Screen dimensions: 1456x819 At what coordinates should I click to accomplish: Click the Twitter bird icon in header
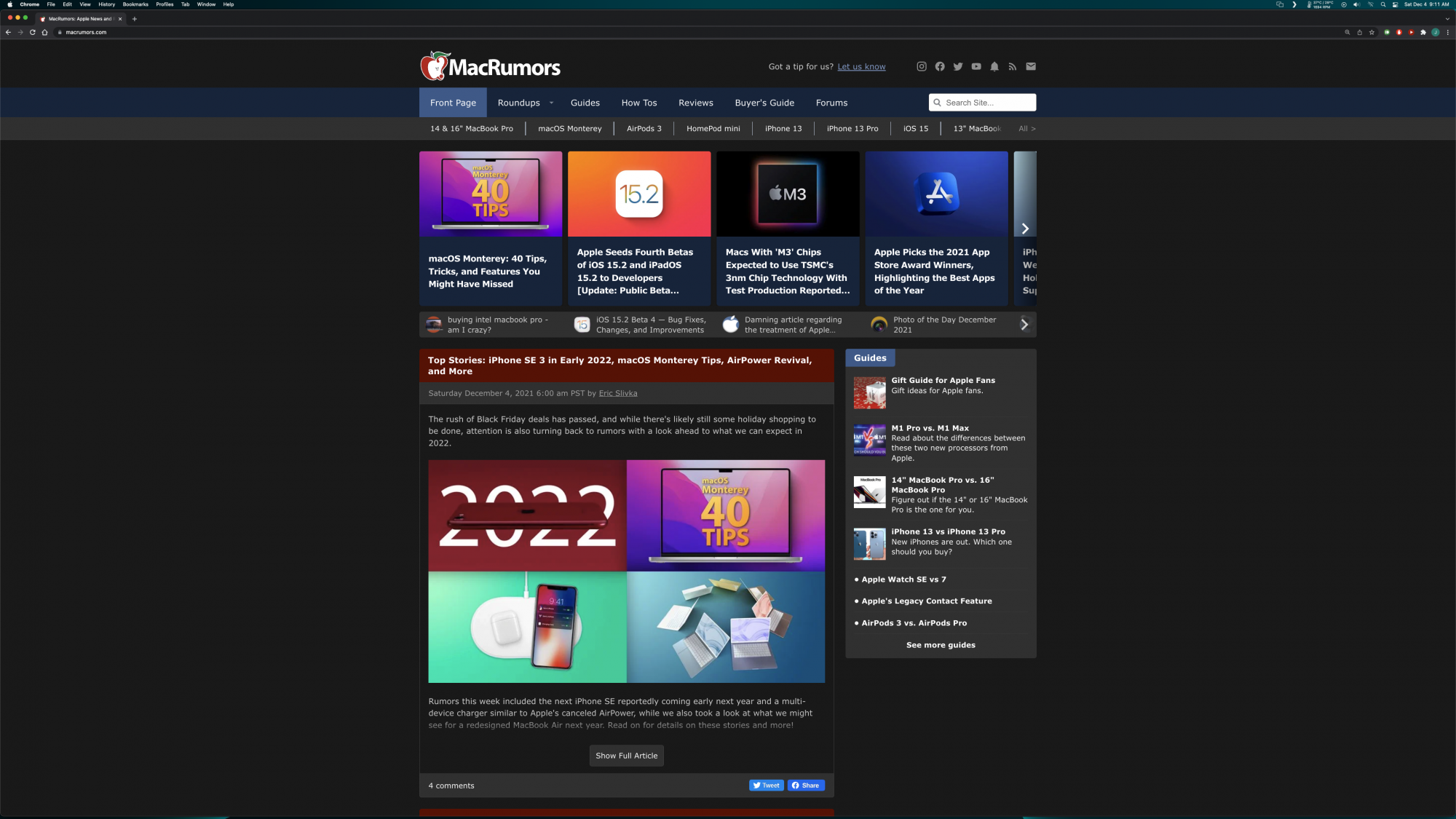click(958, 66)
